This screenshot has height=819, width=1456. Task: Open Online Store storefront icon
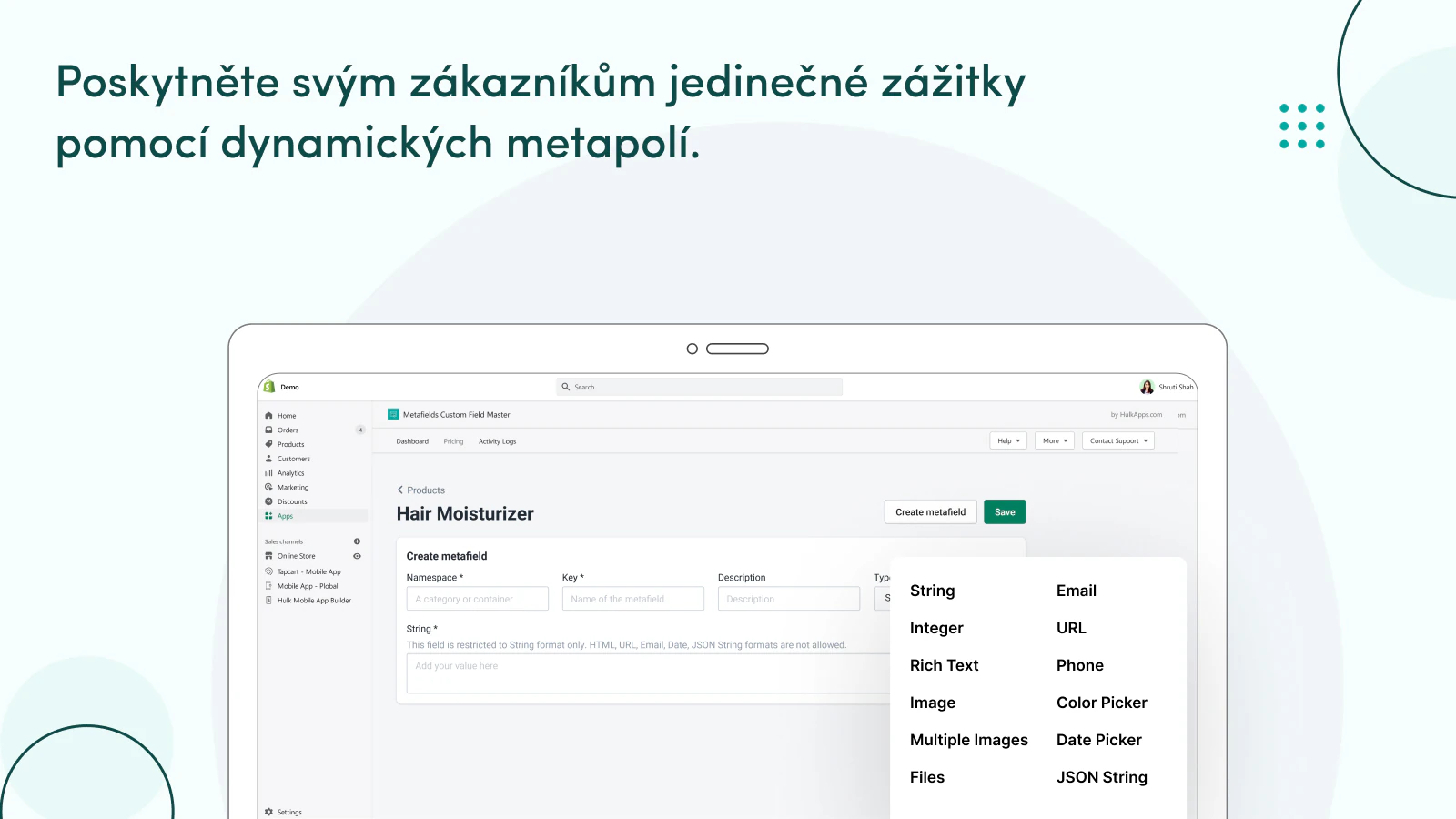coord(268,556)
